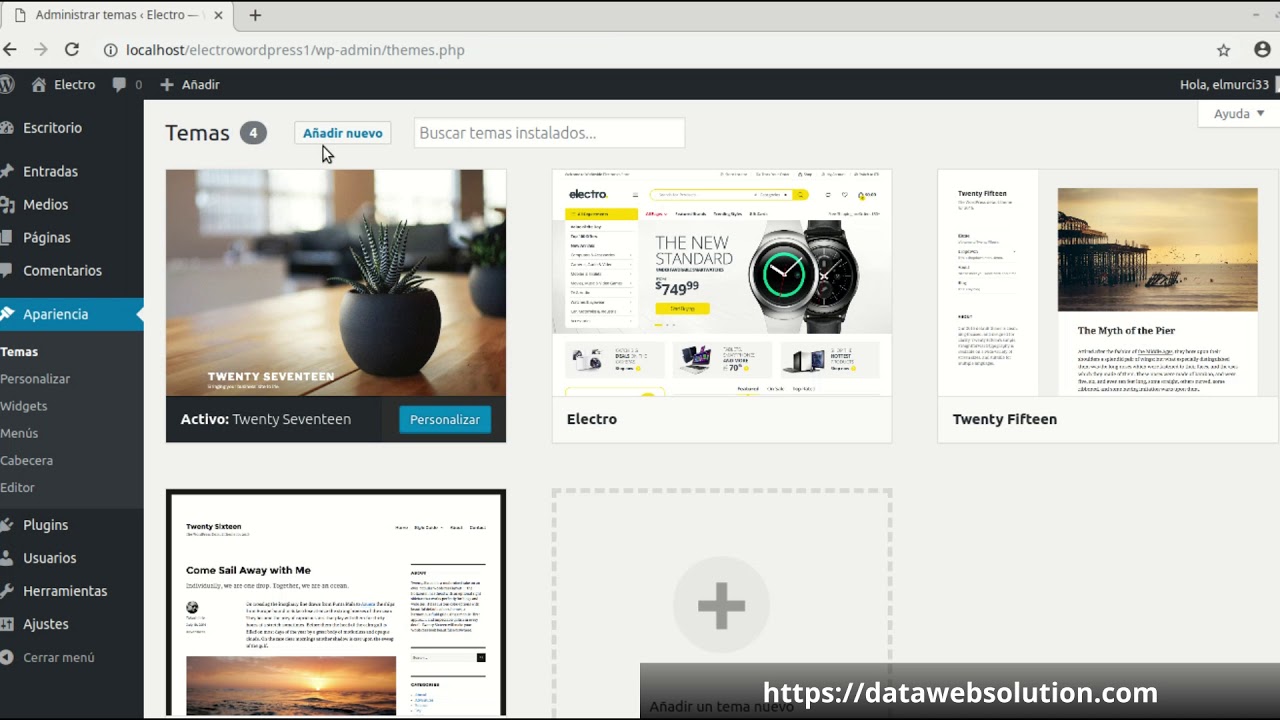Screen dimensions: 1280x720
Task: Focus the Buscar temas instalados field
Action: point(549,133)
